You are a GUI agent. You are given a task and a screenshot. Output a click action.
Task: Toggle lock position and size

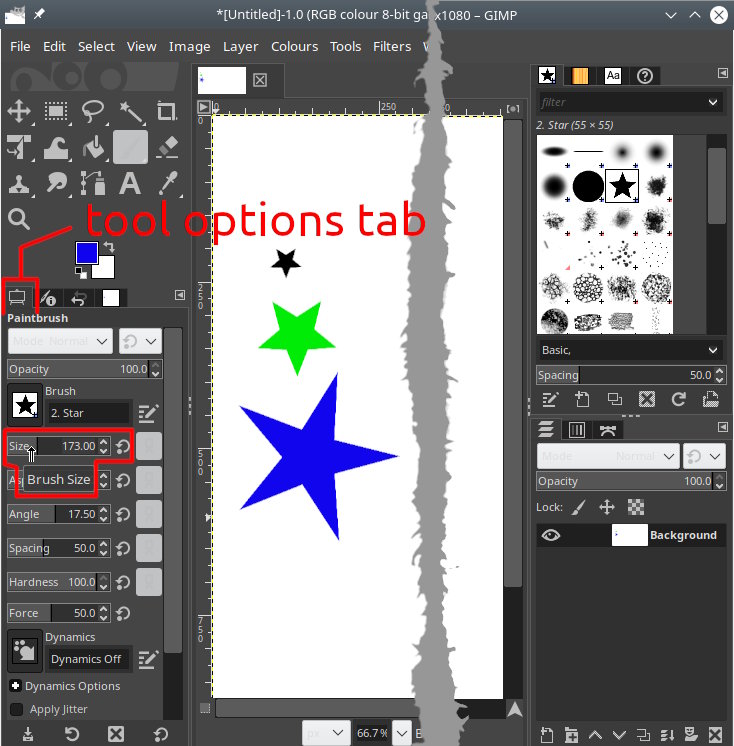click(607, 507)
